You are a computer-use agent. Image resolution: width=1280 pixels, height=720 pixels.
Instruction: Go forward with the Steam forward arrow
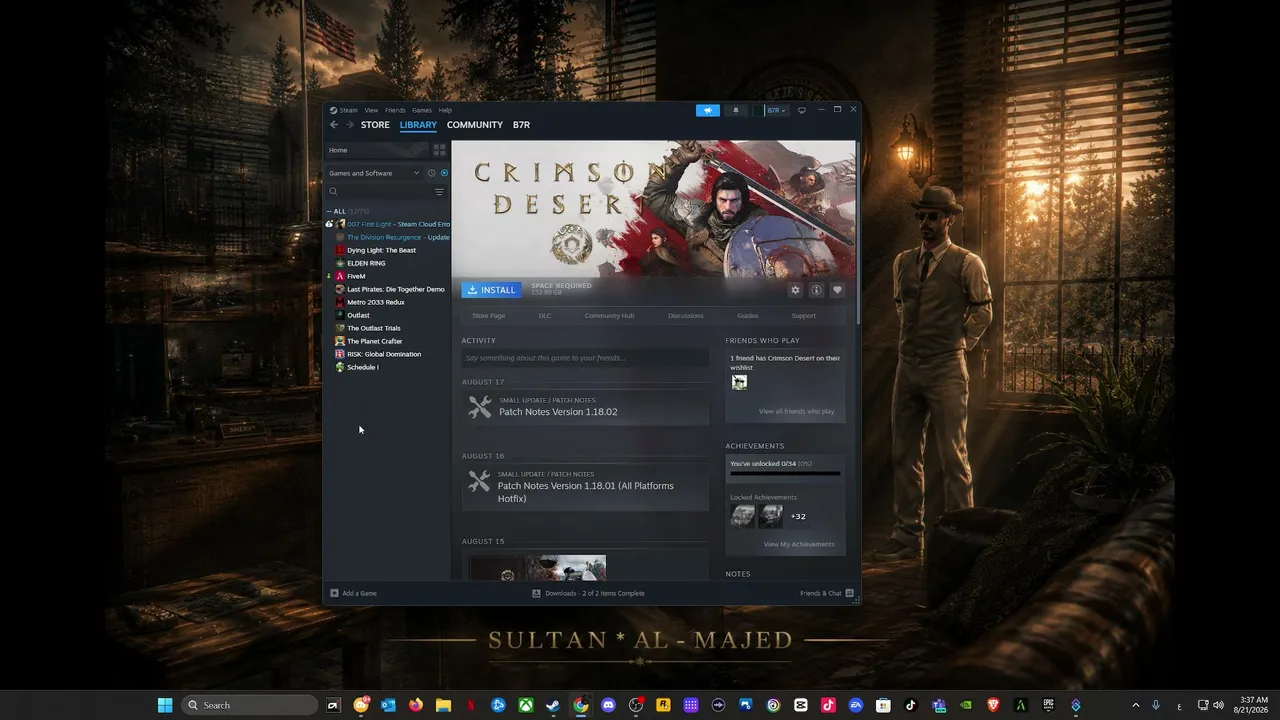[350, 125]
